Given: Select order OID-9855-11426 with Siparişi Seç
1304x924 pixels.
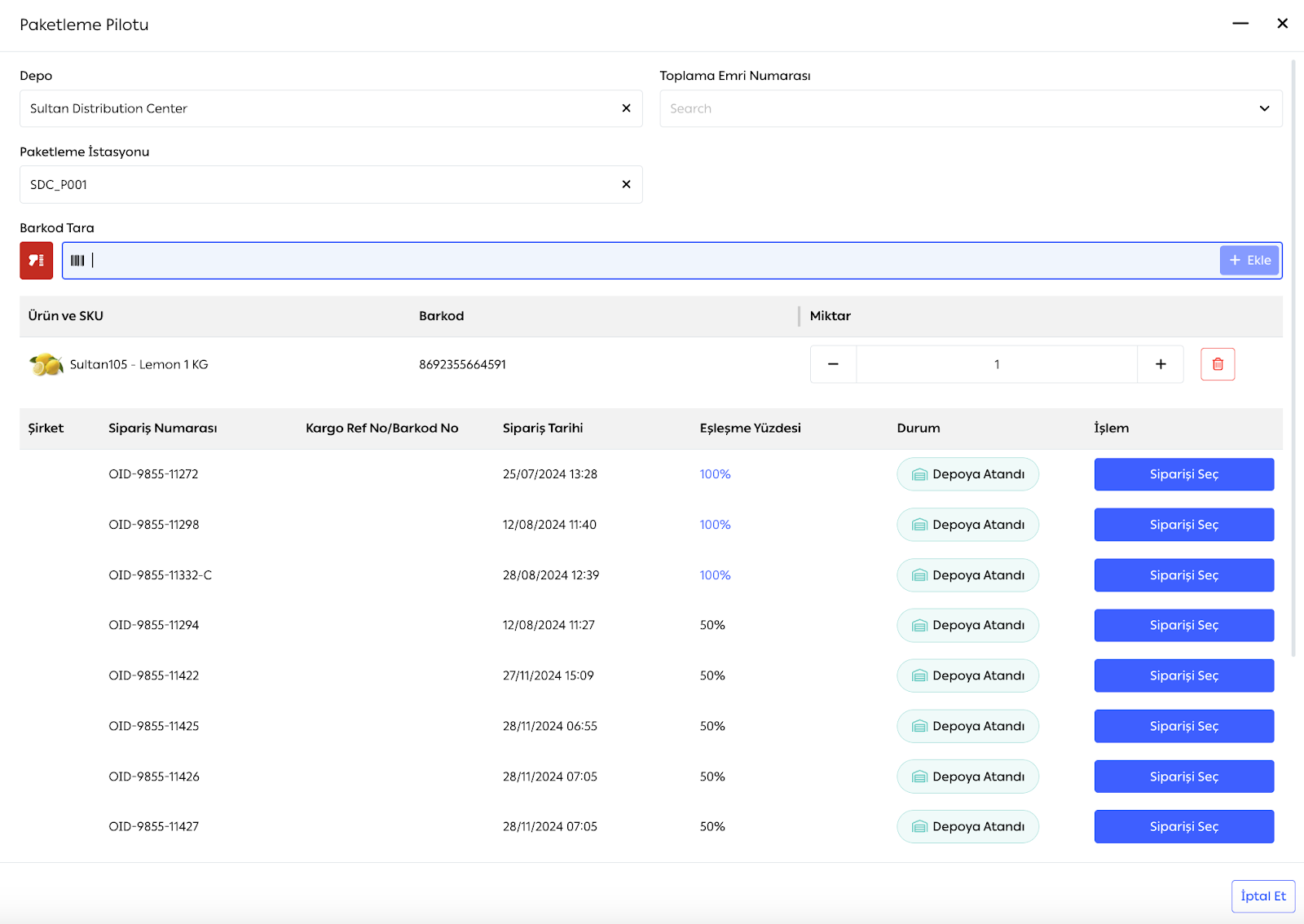Looking at the screenshot, I should coord(1183,777).
